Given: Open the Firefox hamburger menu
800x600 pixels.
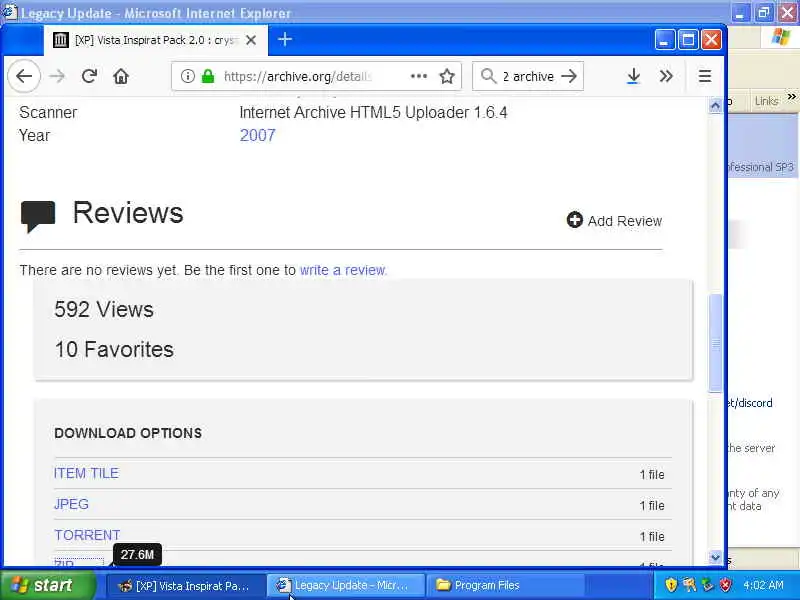Looking at the screenshot, I should [705, 76].
